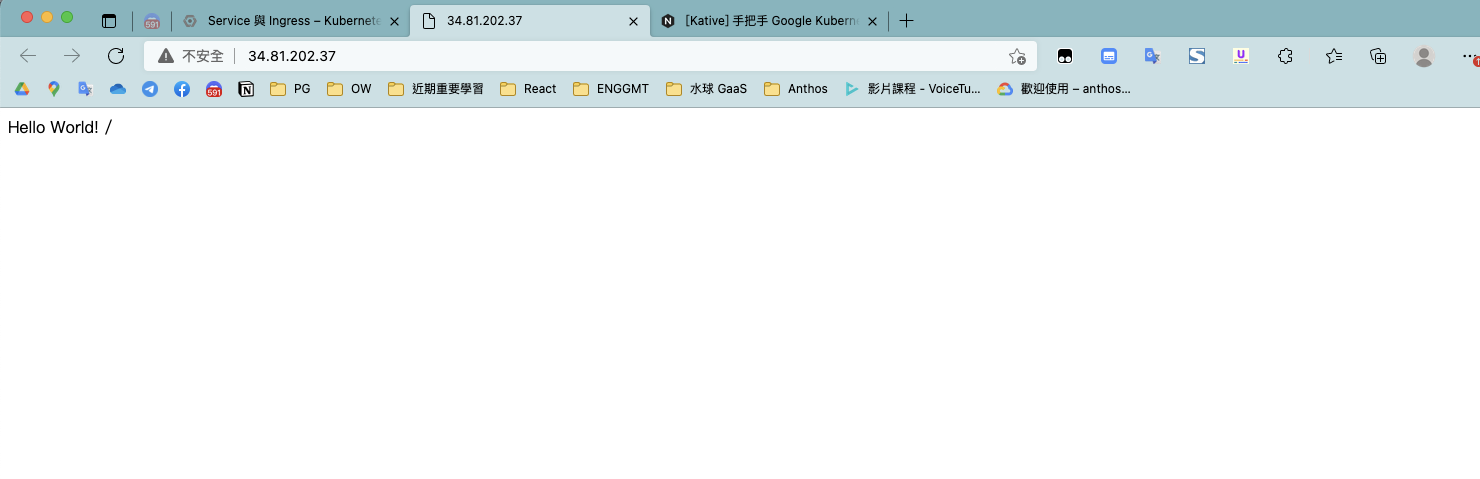Click the address bar showing 34.81.202.37
Image resolution: width=1480 pixels, height=479 pixels.
pyautogui.click(x=600, y=56)
